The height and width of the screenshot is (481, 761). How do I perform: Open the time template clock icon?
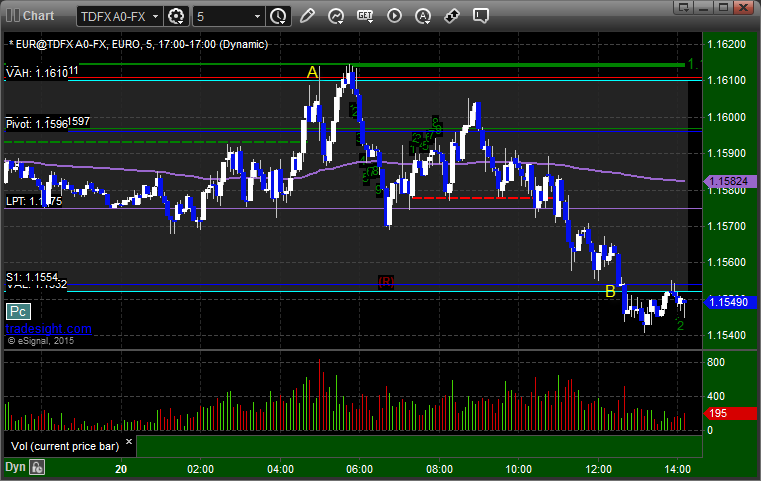[278, 17]
